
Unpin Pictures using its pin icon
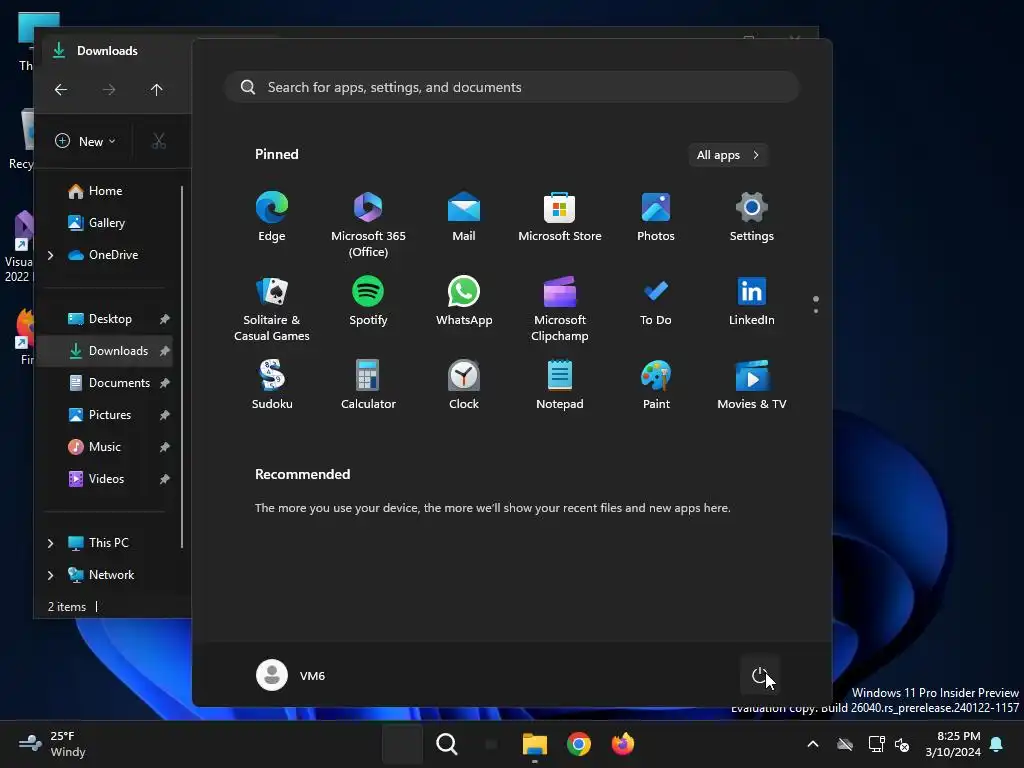pyautogui.click(x=165, y=415)
